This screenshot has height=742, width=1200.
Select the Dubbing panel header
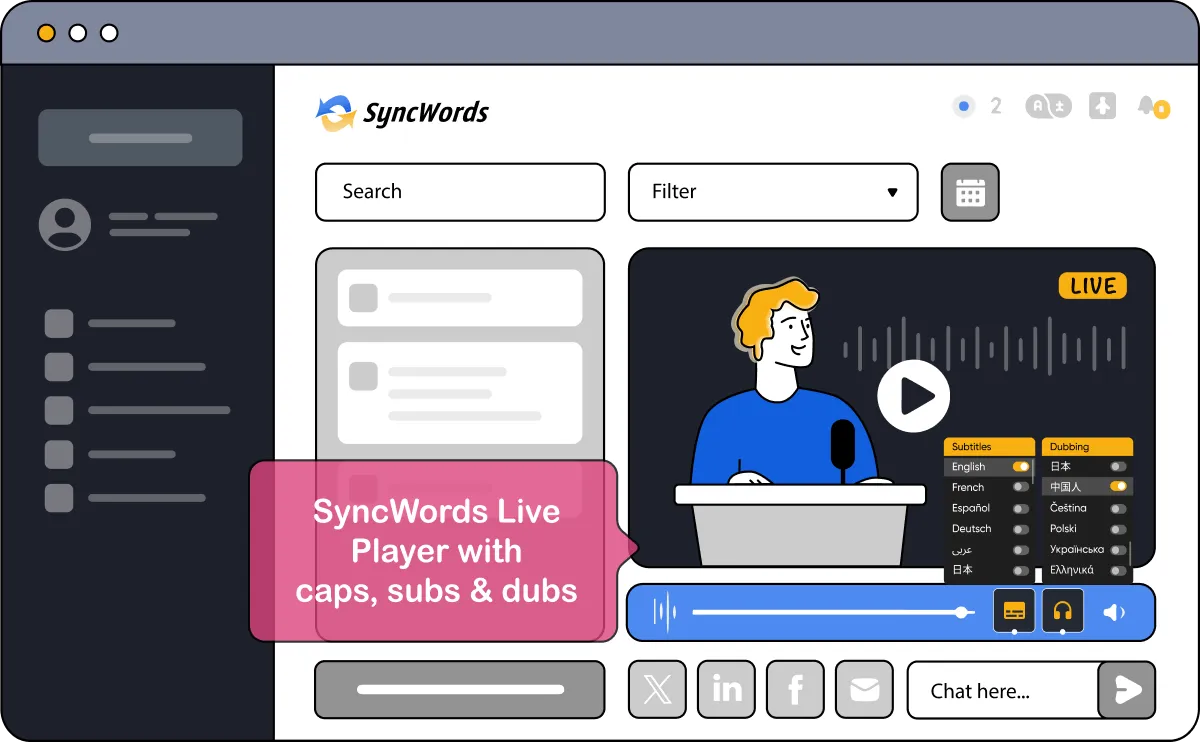pos(1087,446)
